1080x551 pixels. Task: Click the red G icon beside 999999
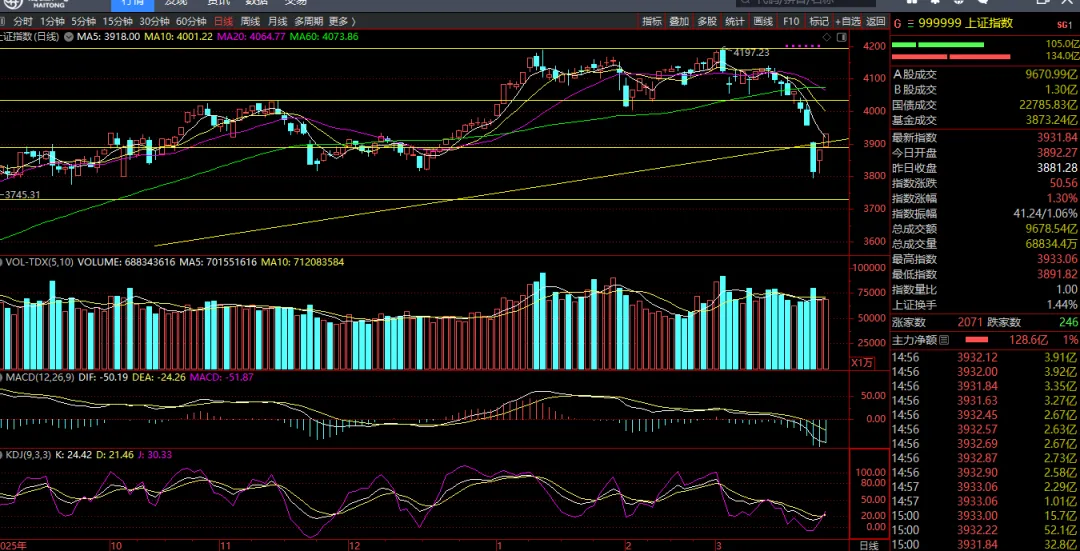tap(897, 23)
